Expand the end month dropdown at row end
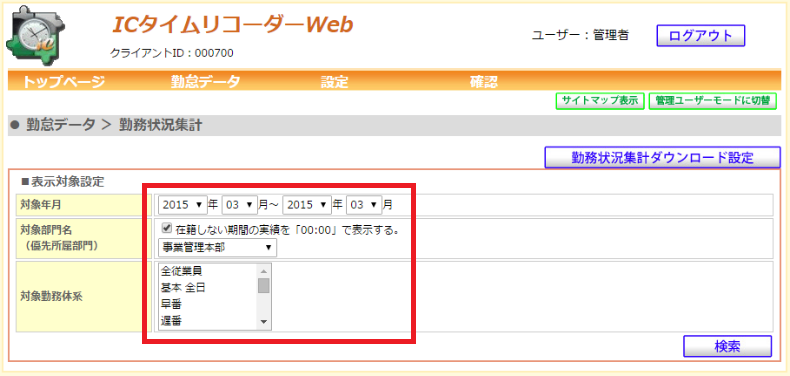Viewport: 790px width, 376px height. point(364,205)
